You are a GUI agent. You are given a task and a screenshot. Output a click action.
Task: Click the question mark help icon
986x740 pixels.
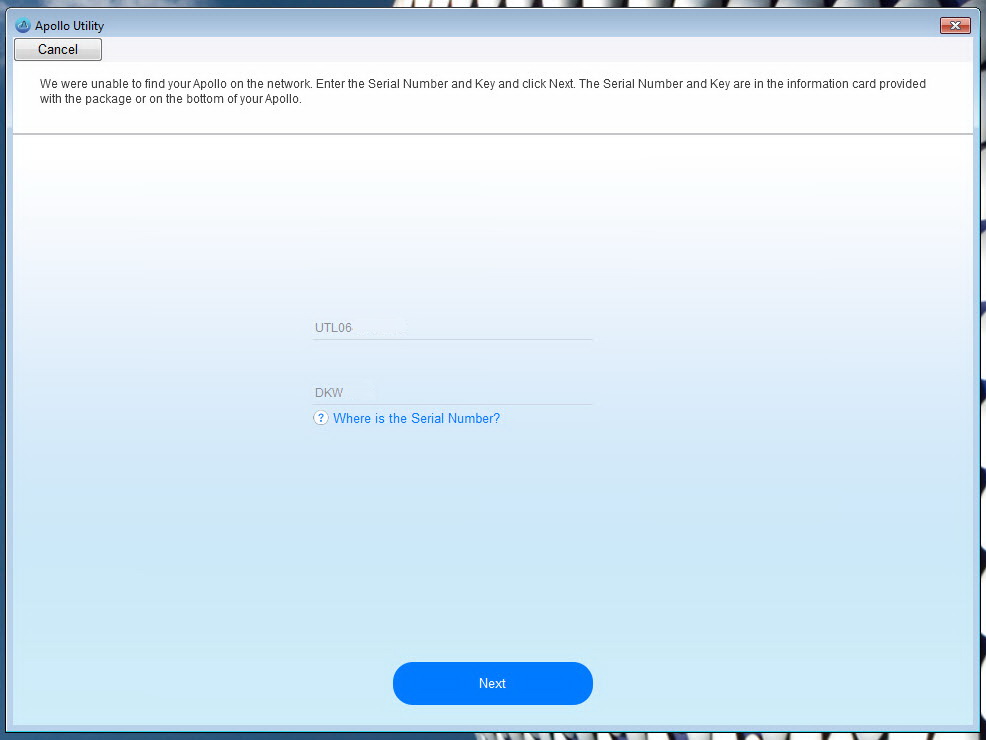point(321,418)
